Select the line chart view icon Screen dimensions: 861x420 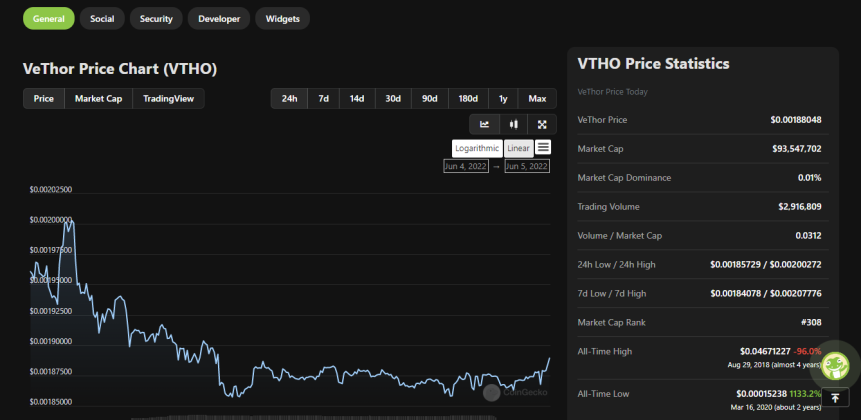point(484,125)
